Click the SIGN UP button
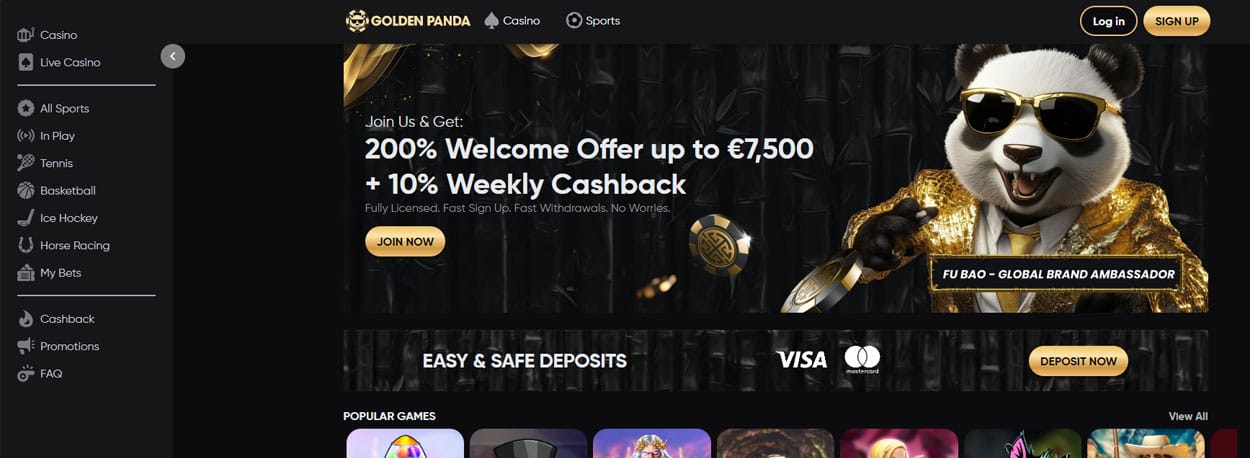Image resolution: width=1250 pixels, height=458 pixels. pos(1177,21)
